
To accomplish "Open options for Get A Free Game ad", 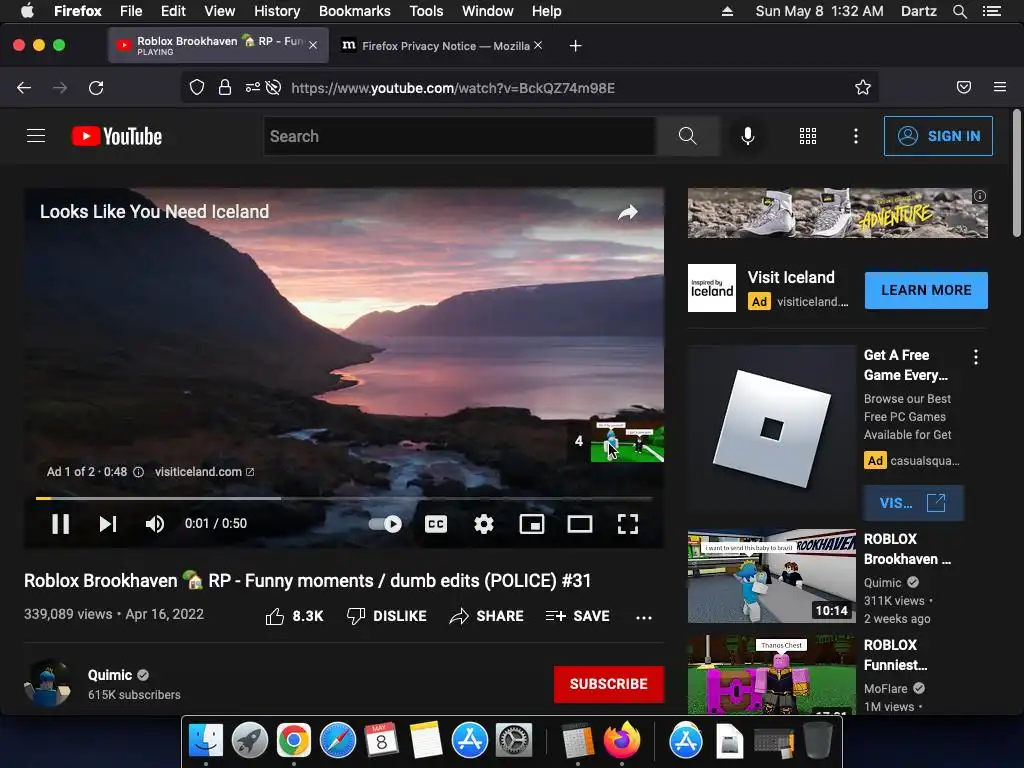I will [x=976, y=357].
